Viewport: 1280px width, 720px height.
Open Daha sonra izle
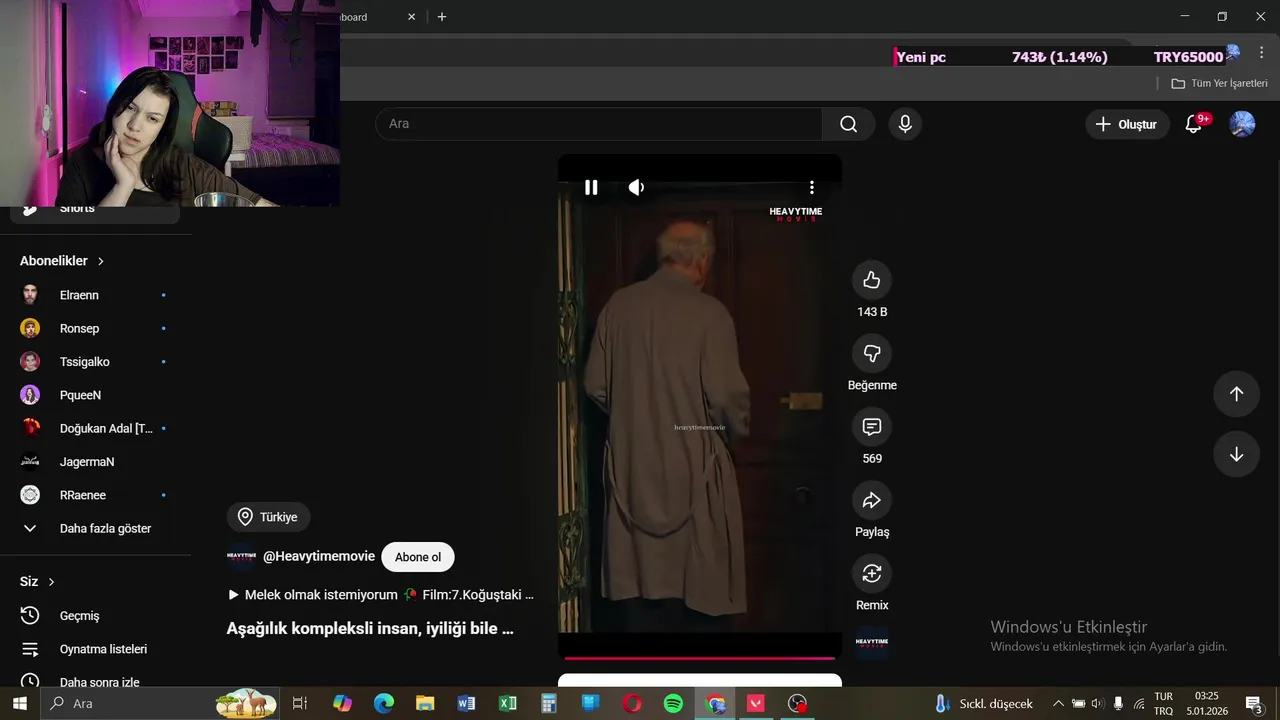[95, 682]
